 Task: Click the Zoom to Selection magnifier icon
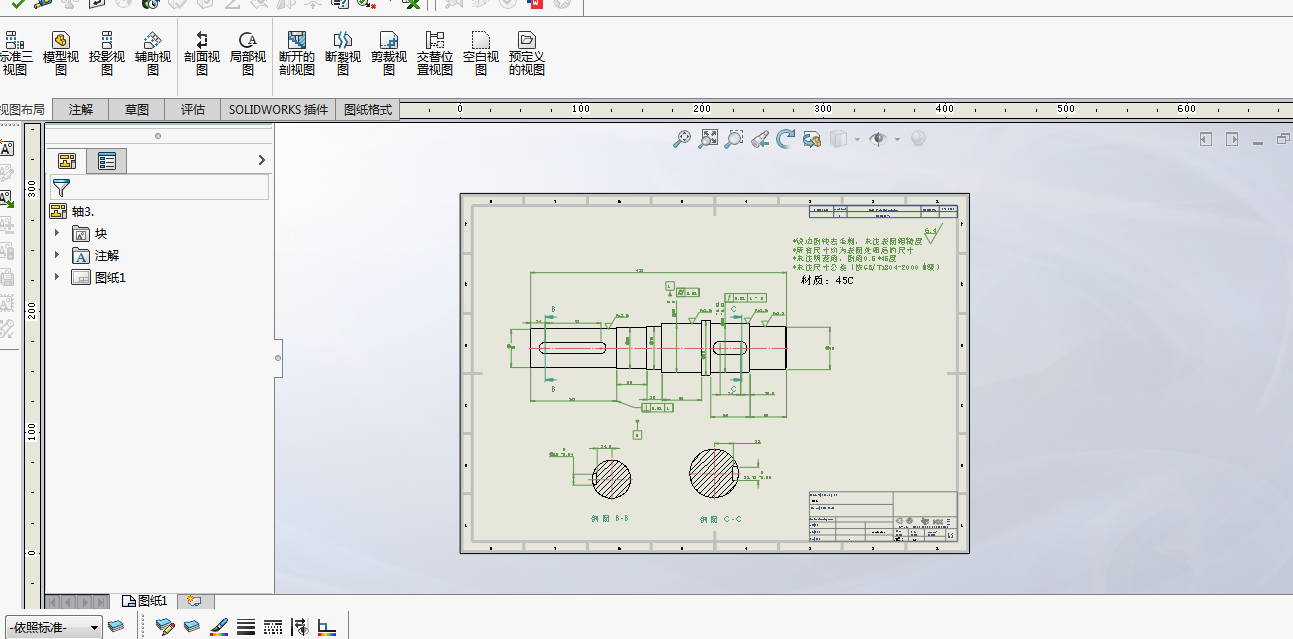[x=734, y=140]
